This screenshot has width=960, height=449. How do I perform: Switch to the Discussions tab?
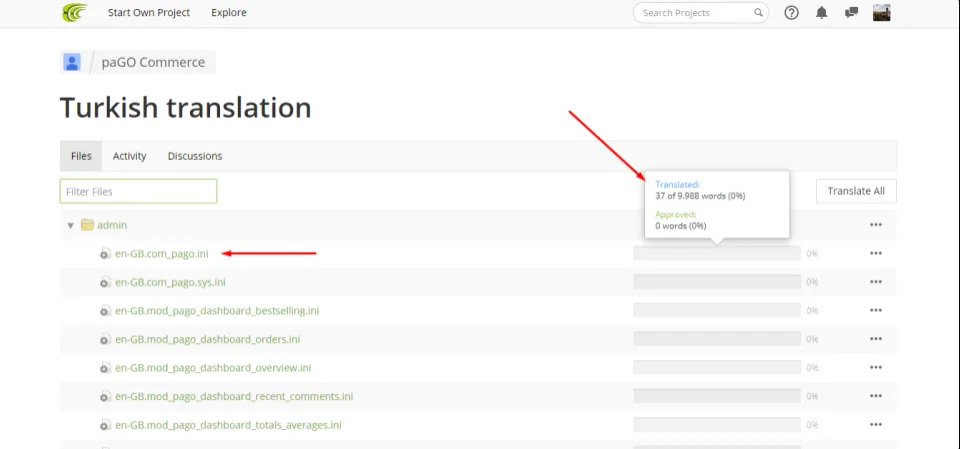(x=195, y=156)
